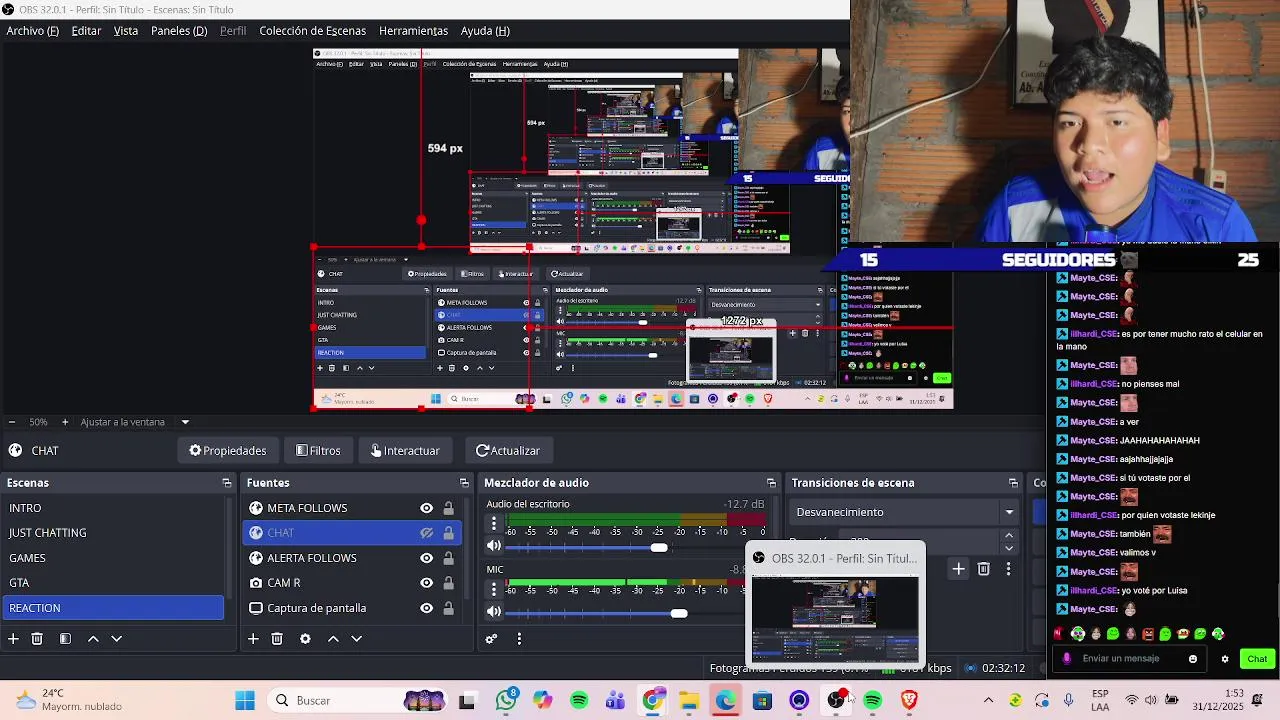Image resolution: width=1280 pixels, height=720 pixels.
Task: Open chat settings gear icon
Action: coord(1225,659)
